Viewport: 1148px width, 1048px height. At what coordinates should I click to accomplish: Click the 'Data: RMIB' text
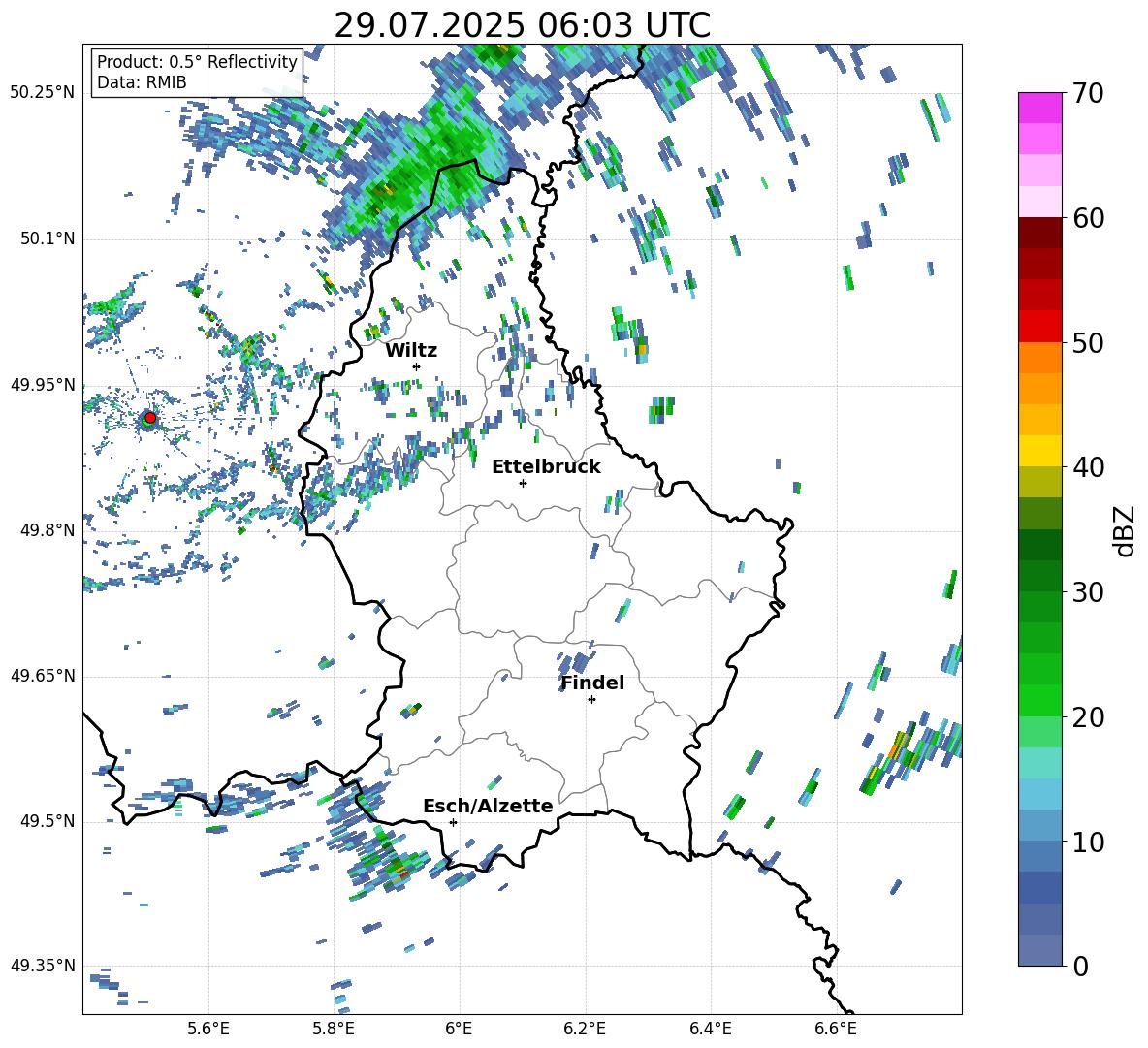coord(142,82)
